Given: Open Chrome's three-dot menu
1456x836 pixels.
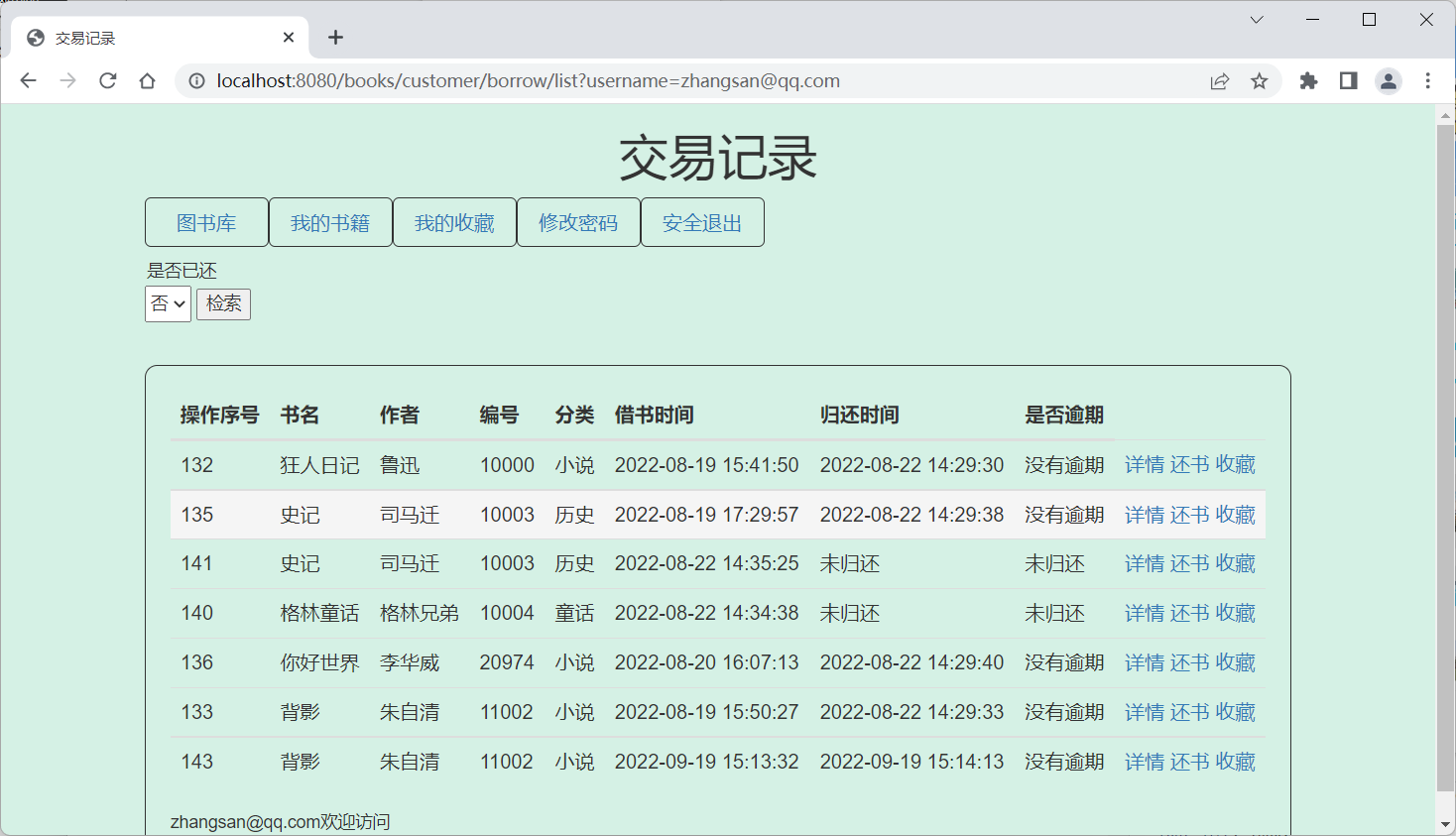Looking at the screenshot, I should coord(1428,81).
